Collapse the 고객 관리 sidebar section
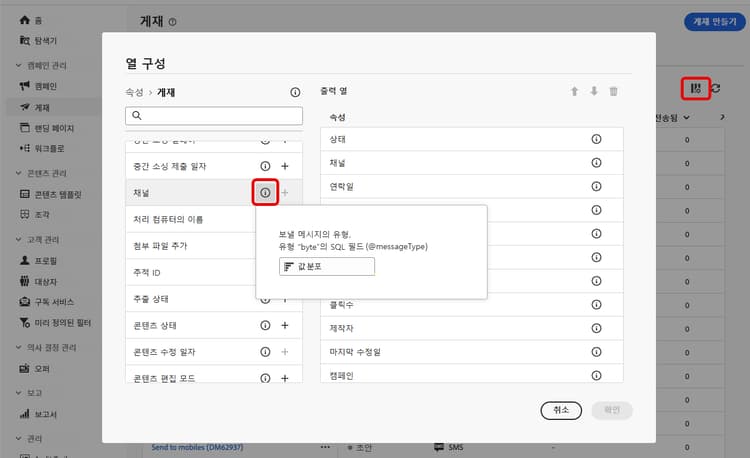The height and width of the screenshot is (458, 750). click(19, 240)
